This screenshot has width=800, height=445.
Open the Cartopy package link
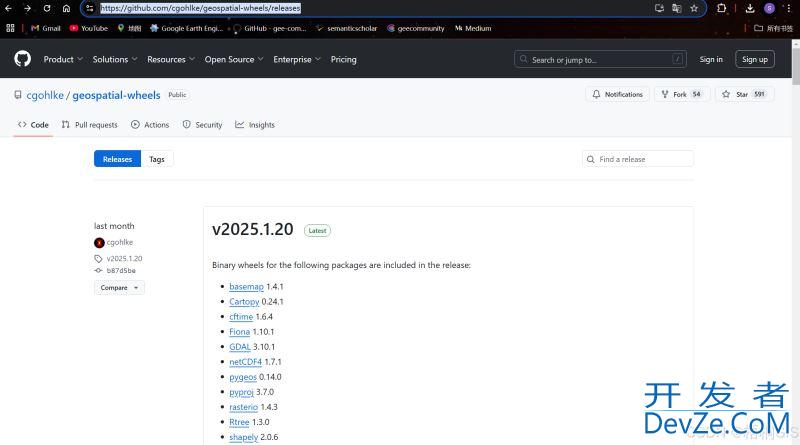coord(244,302)
